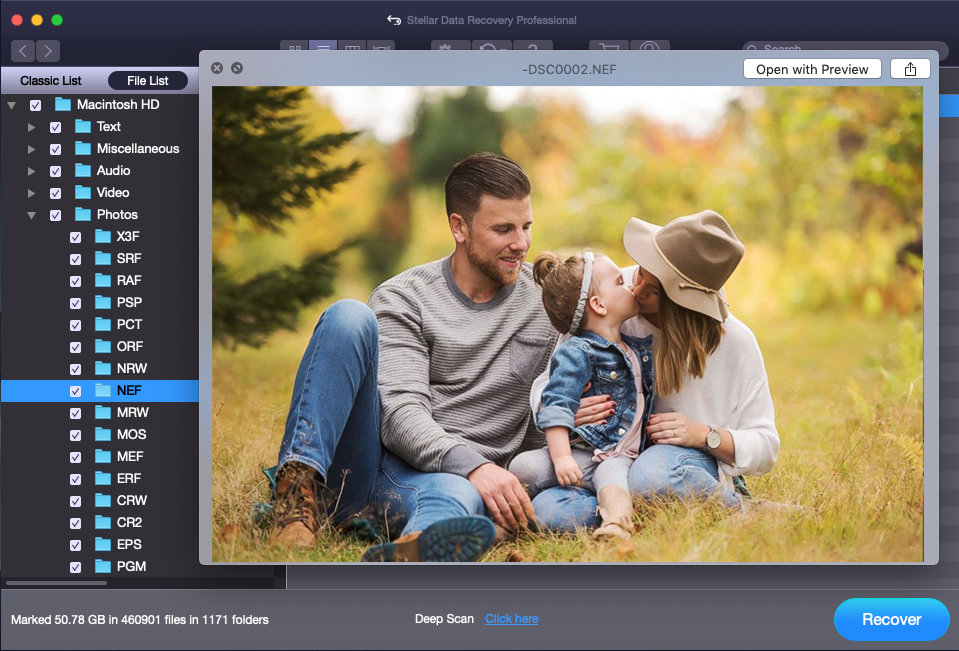Viewport: 959px width, 651px height.
Task: Click the Video folder icon
Action: 83,193
